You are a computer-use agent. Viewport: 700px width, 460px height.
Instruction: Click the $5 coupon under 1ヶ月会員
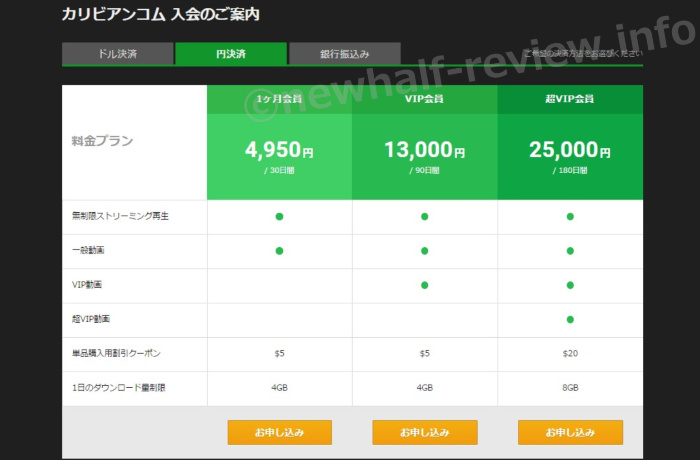279,353
